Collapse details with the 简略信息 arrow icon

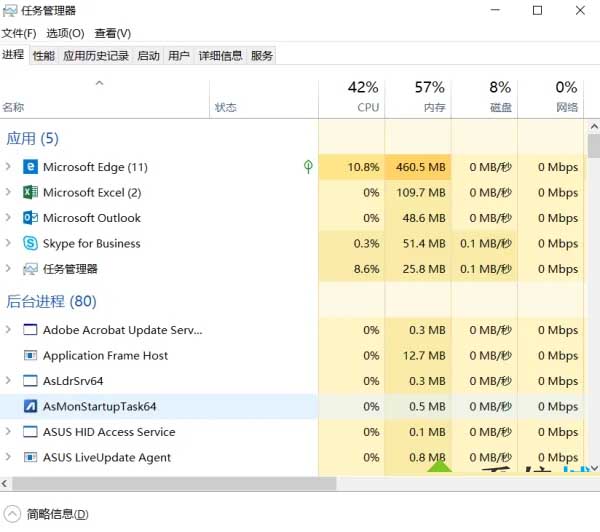click(12, 514)
